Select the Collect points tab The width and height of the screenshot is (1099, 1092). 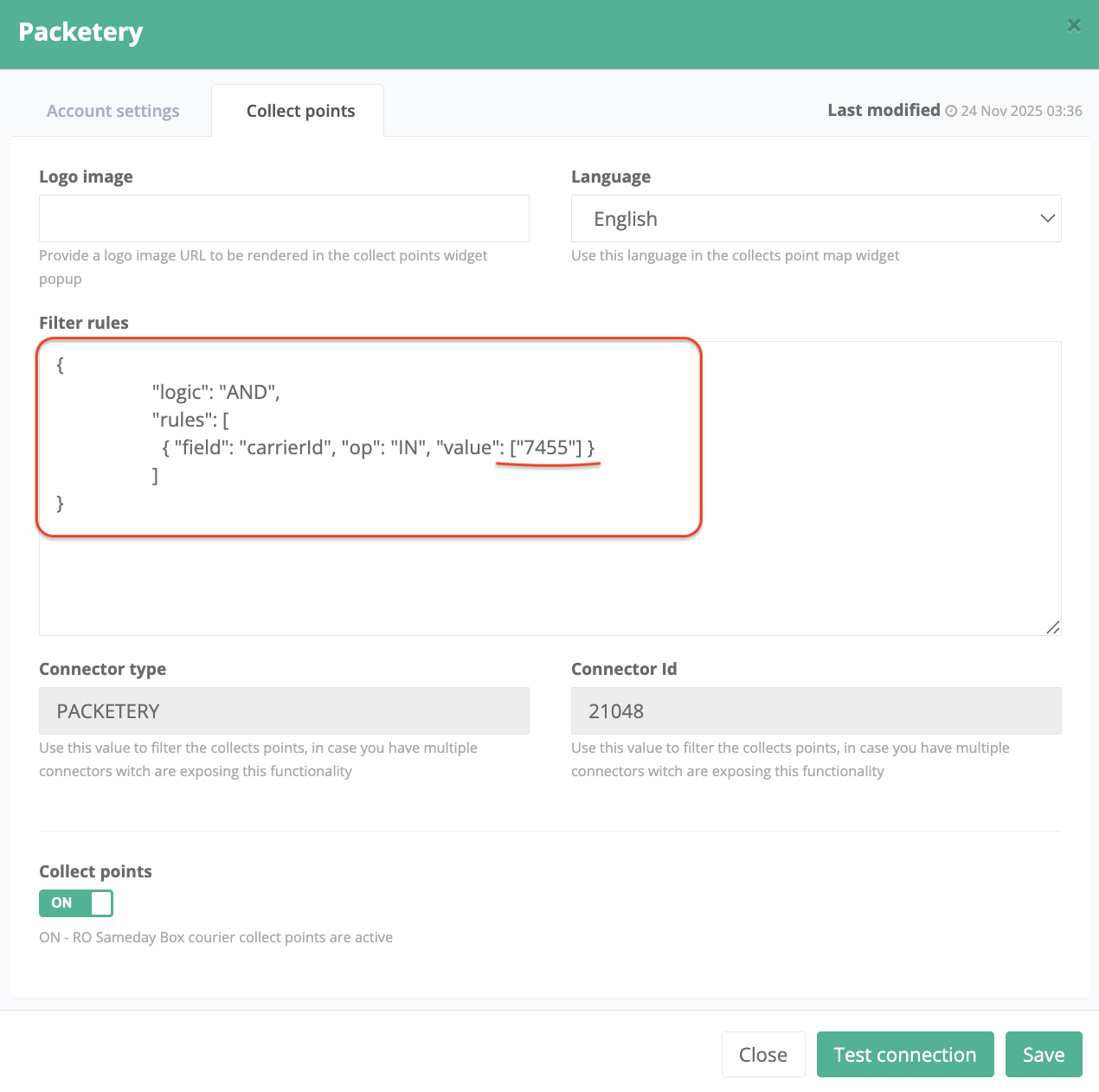point(300,111)
